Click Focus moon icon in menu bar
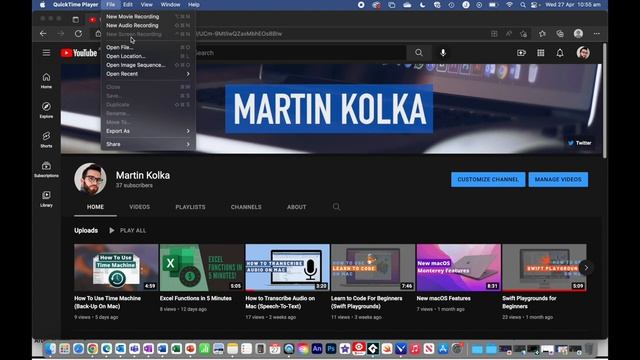The width and height of the screenshot is (640, 360). coord(422,5)
